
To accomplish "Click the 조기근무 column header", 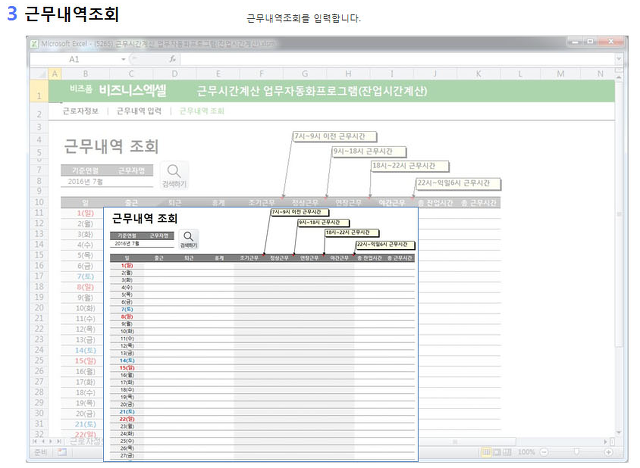I will pyautogui.click(x=262, y=203).
